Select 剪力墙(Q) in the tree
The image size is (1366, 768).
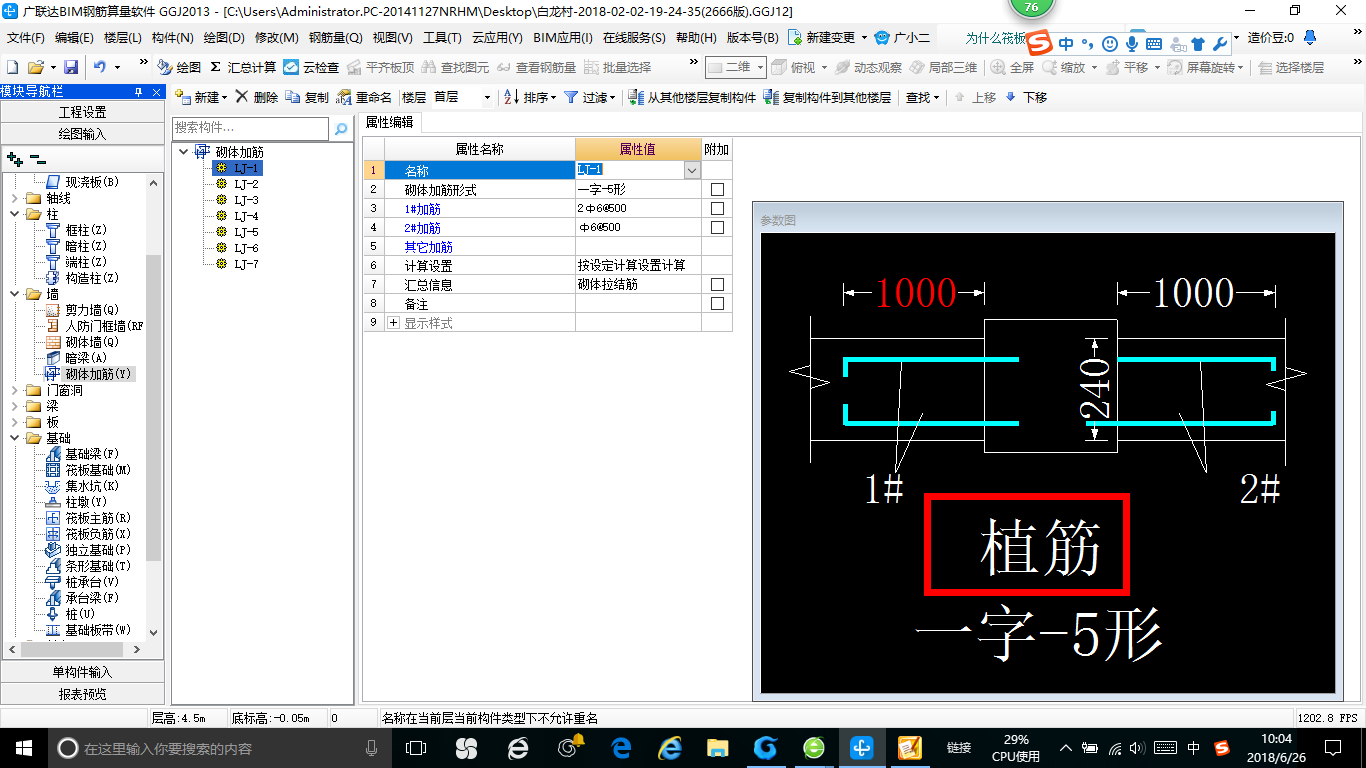(90, 310)
